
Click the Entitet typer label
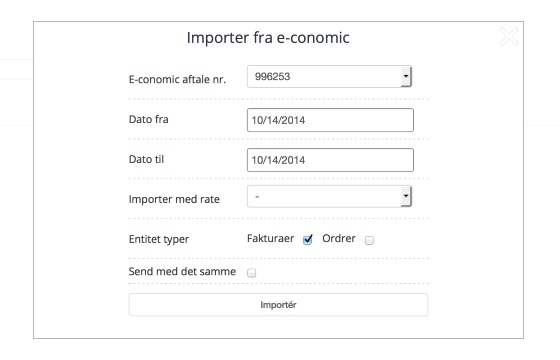point(159,239)
